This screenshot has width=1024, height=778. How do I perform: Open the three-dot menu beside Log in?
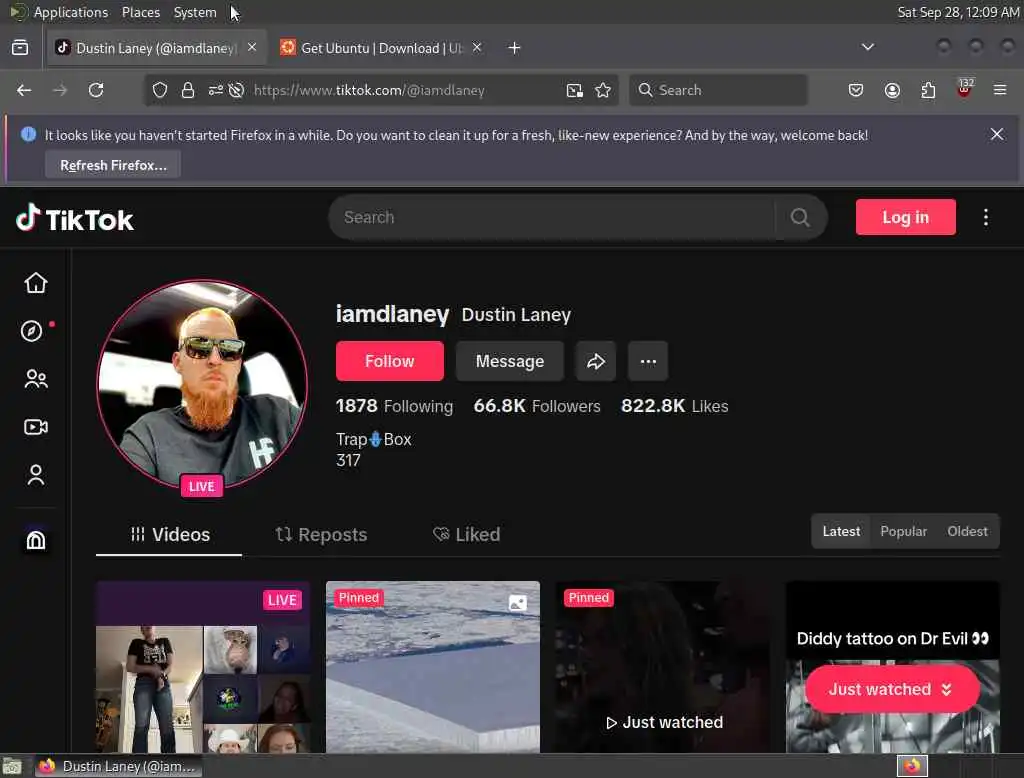point(985,218)
